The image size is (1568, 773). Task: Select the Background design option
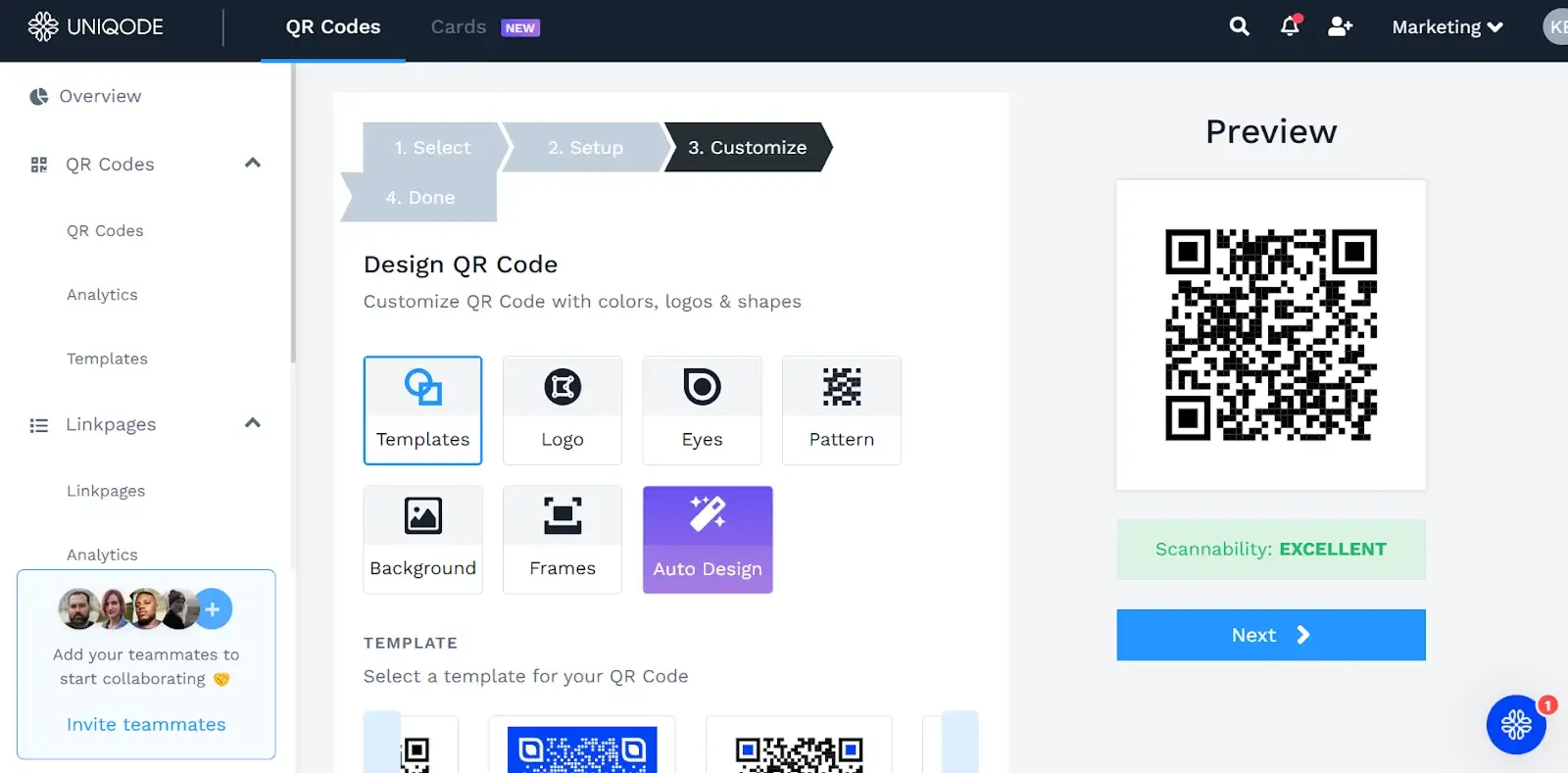pyautogui.click(x=422, y=539)
